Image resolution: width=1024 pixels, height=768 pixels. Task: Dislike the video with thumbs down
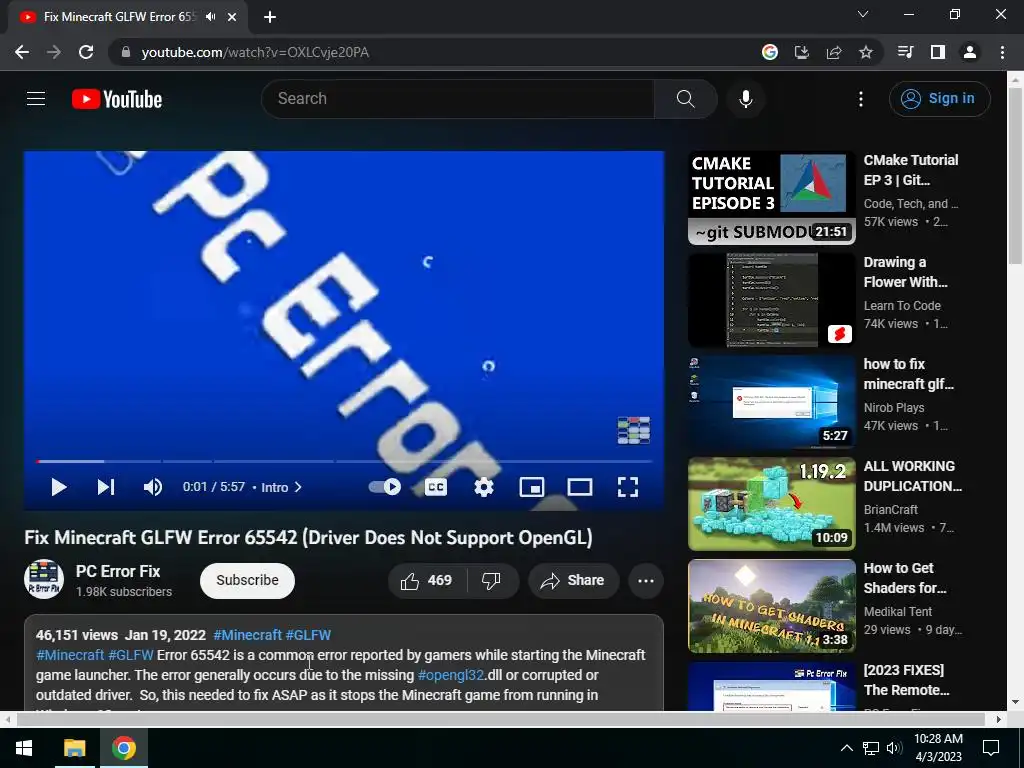pyautogui.click(x=491, y=581)
